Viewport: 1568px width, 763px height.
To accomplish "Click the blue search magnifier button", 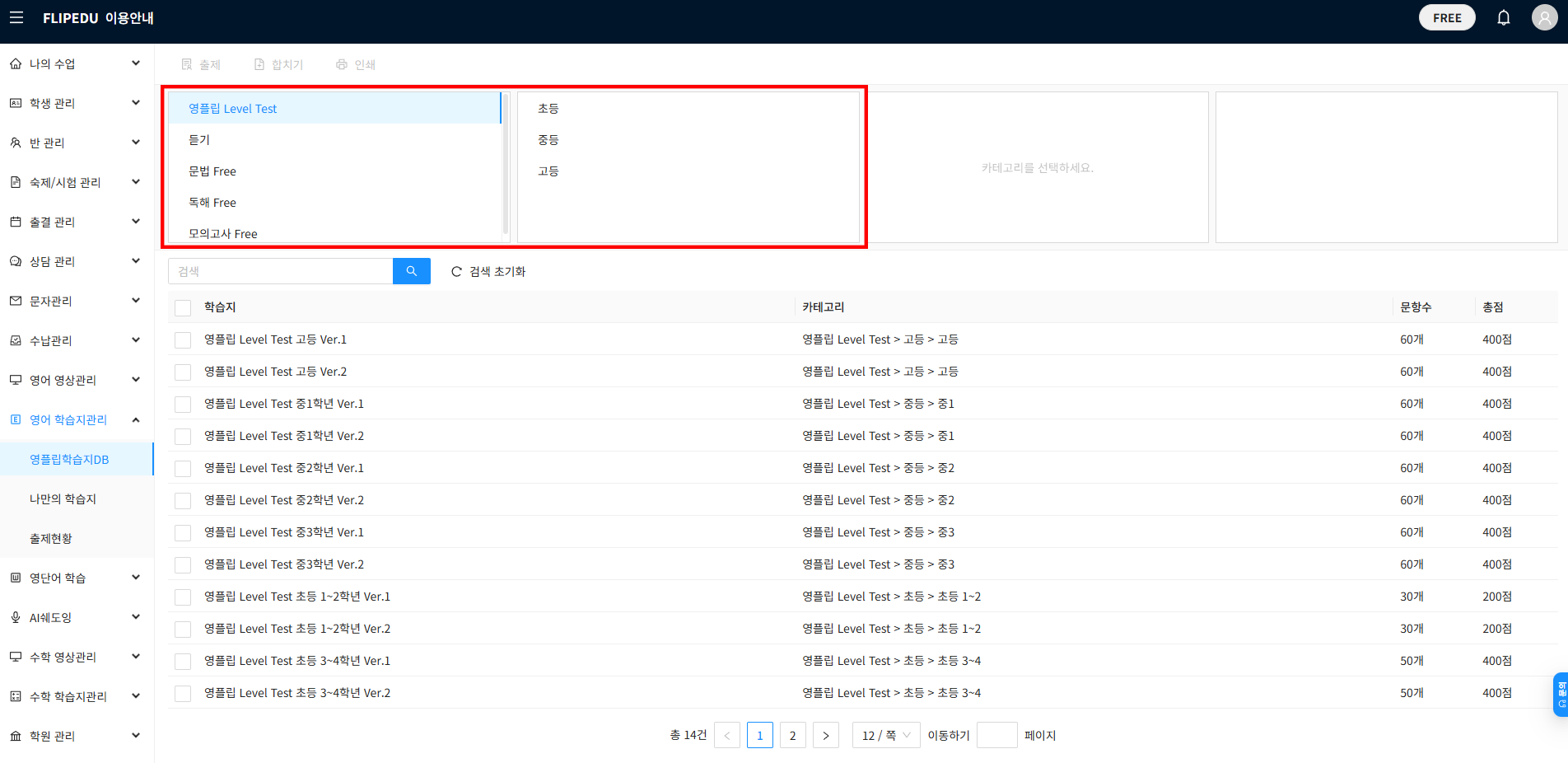I will tap(412, 271).
